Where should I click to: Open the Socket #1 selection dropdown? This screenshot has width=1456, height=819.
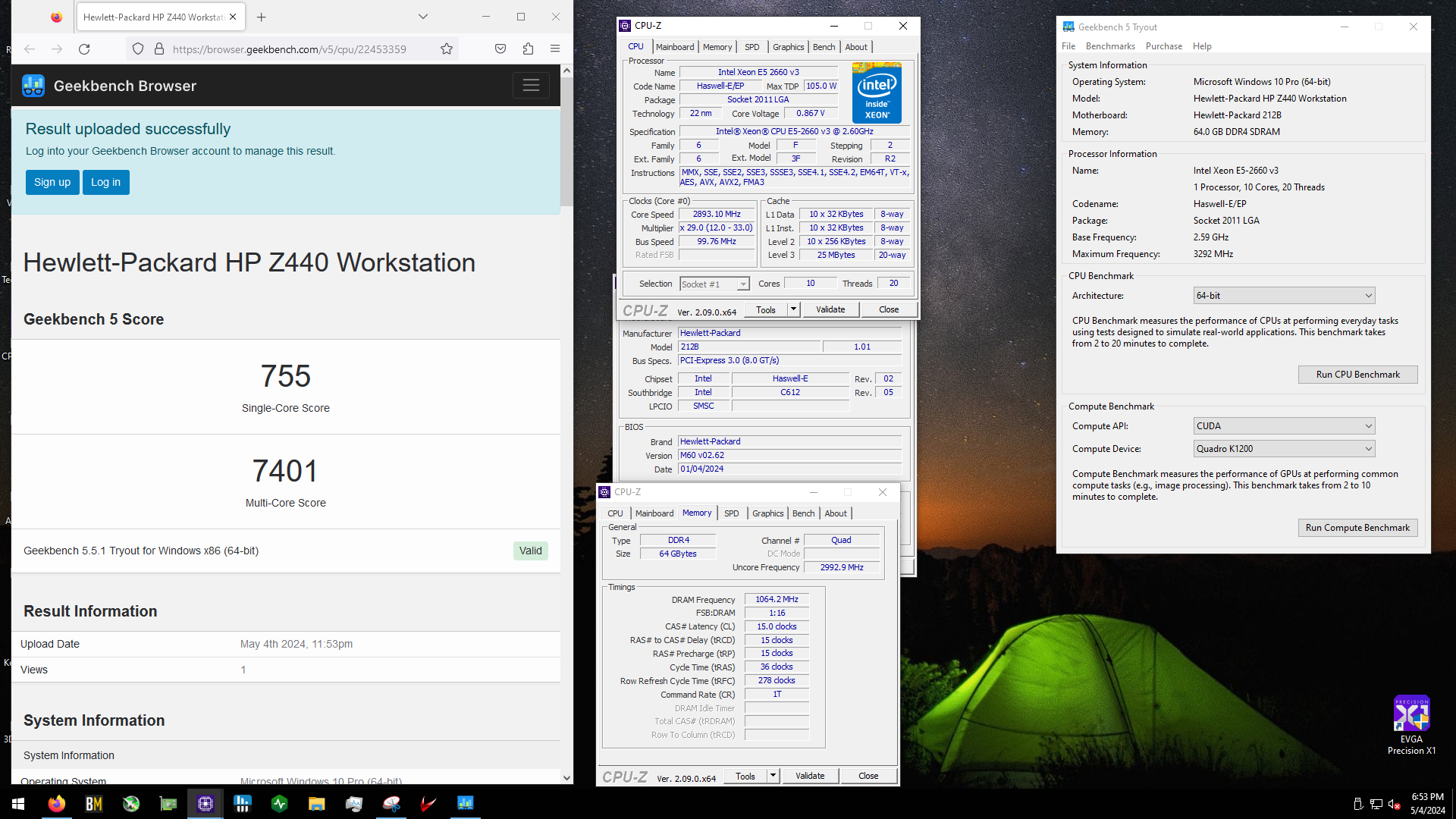pyautogui.click(x=714, y=284)
